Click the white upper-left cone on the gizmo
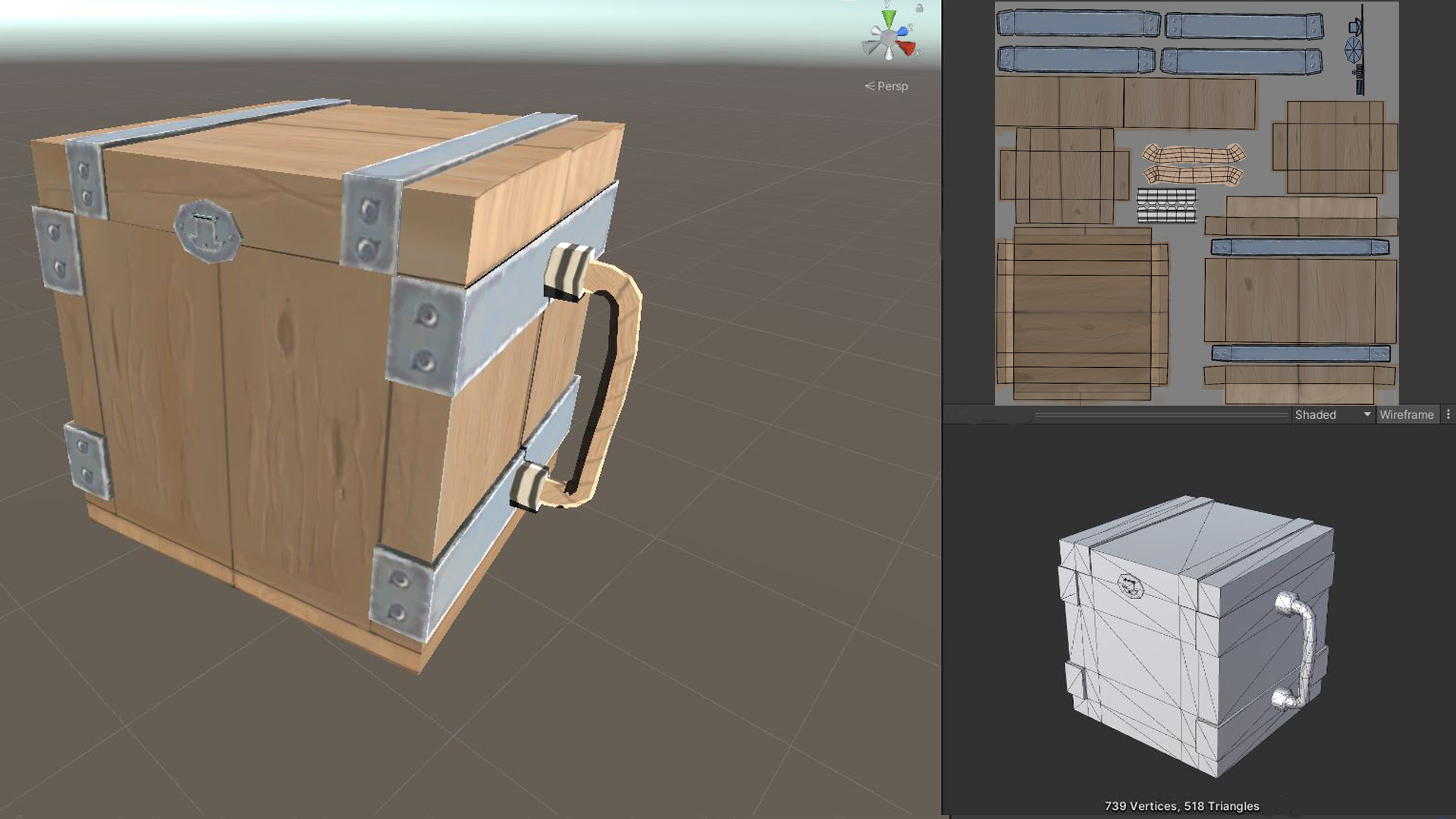The image size is (1456, 819). tap(874, 31)
